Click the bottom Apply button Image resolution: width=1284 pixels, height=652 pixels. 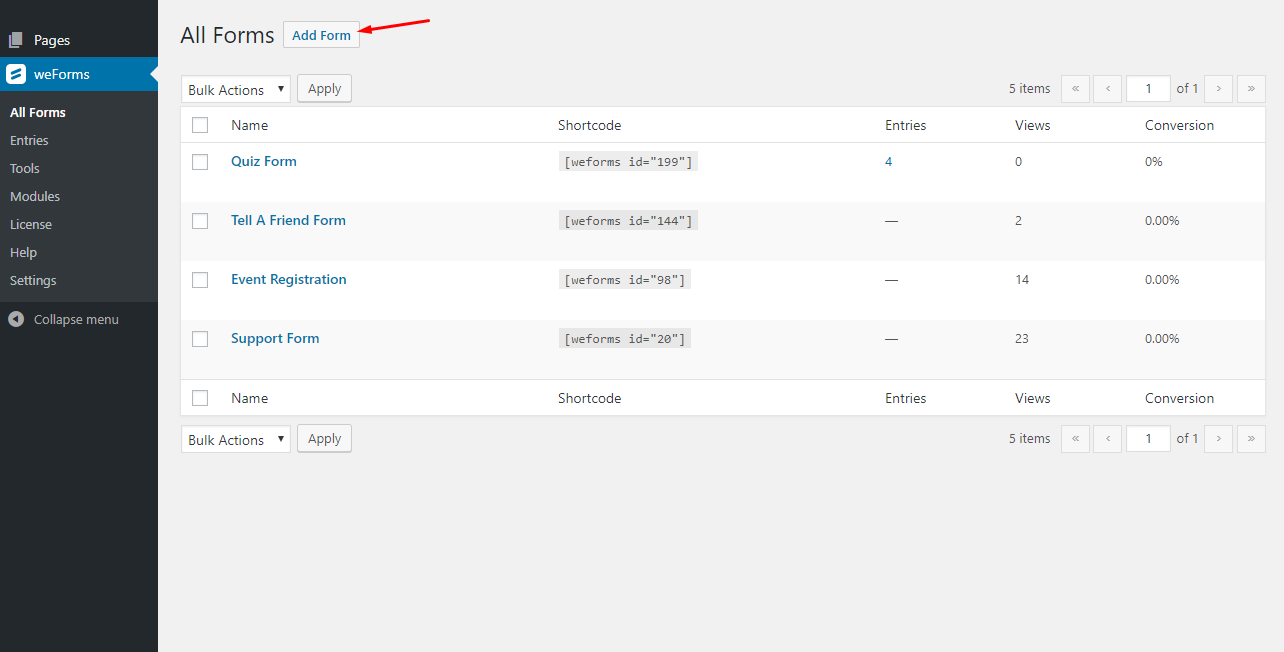324,438
